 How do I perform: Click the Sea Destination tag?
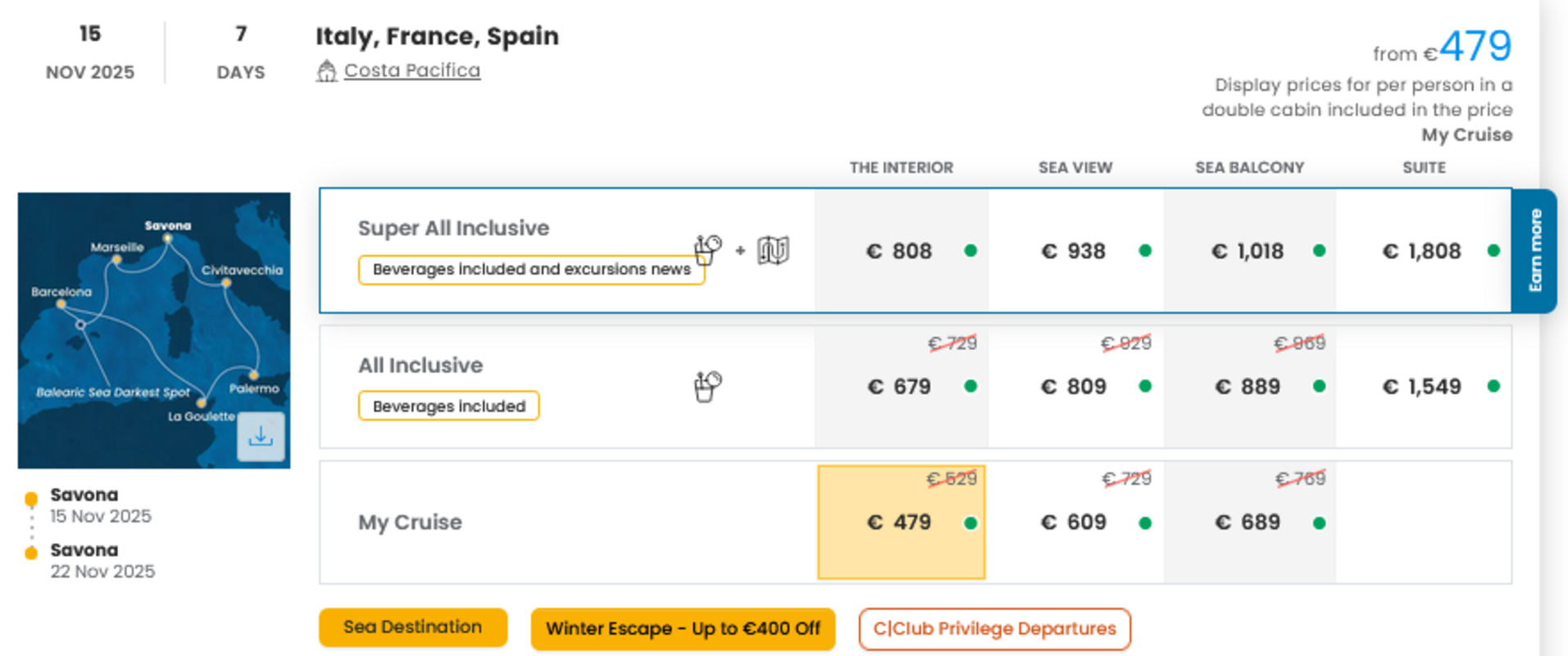pos(412,627)
